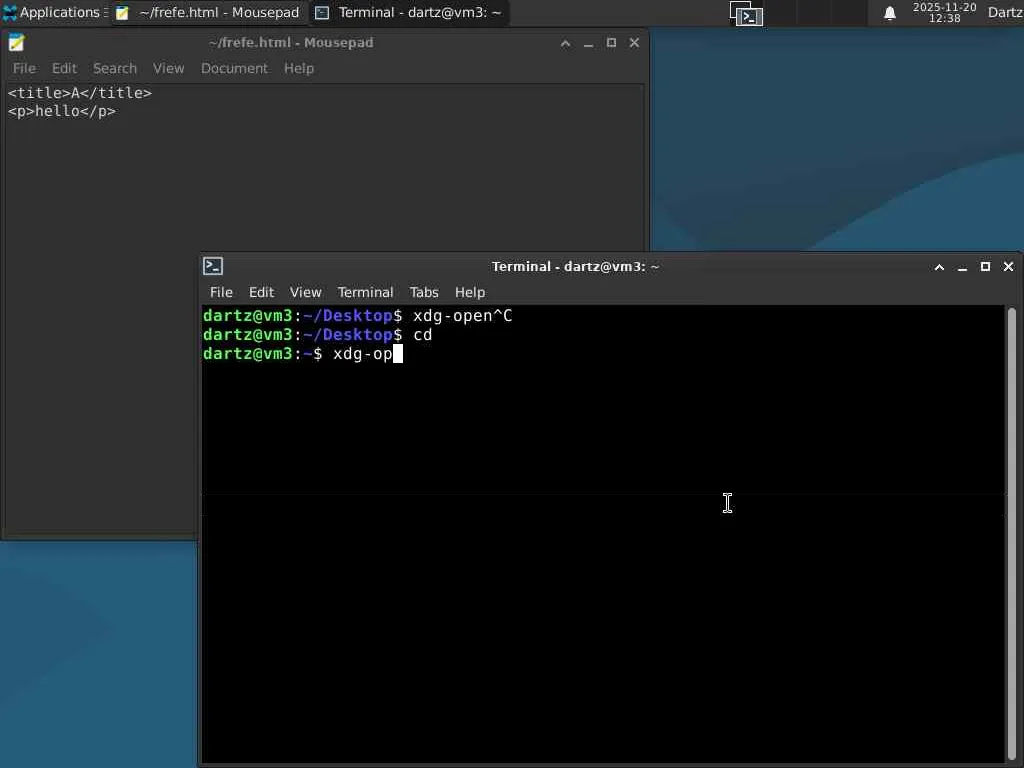This screenshot has width=1024, height=768.
Task: Click the cd command line in Terminal
Action: click(x=317, y=335)
